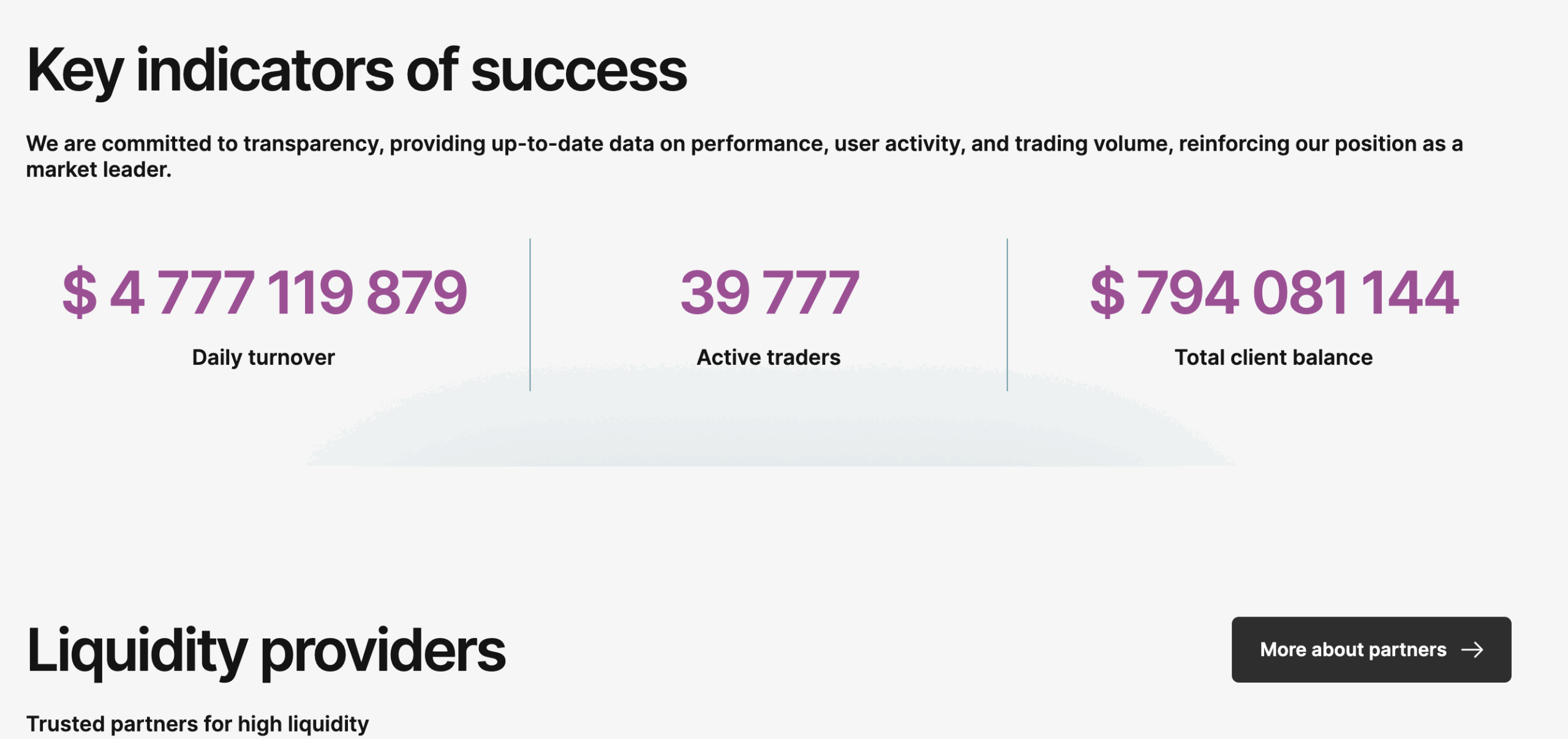This screenshot has width=1568, height=739.
Task: Click the Active traders label
Action: tap(769, 357)
